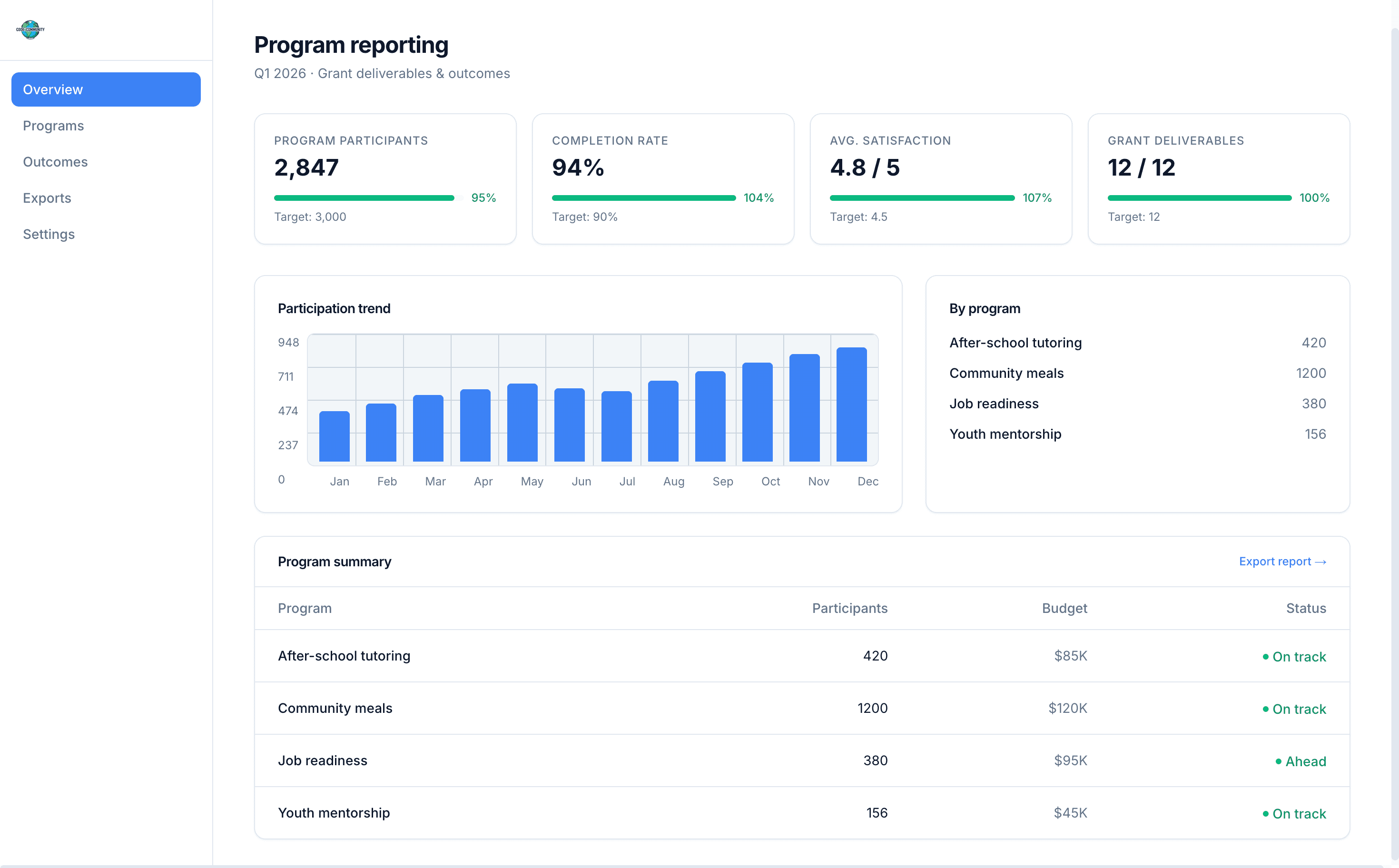This screenshot has width=1399, height=868.
Task: Open Settings from the sidebar
Action: pos(49,234)
